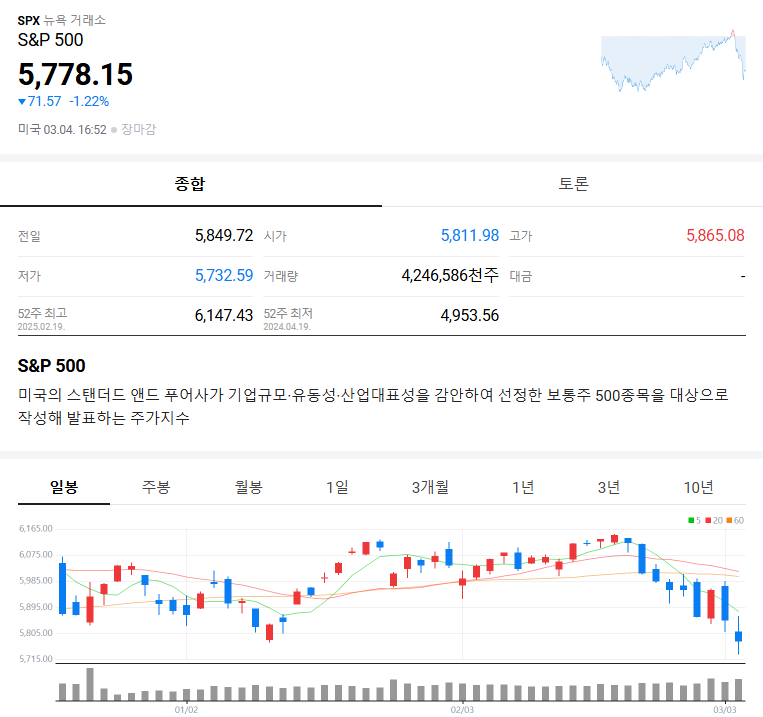
Task: Show the 10년 chart
Action: click(699, 487)
